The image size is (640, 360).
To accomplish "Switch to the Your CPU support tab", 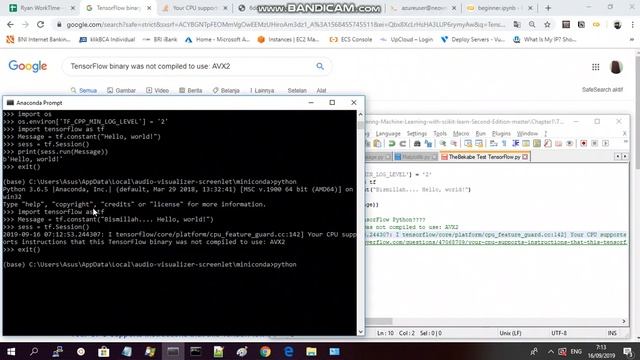I will [195, 8].
